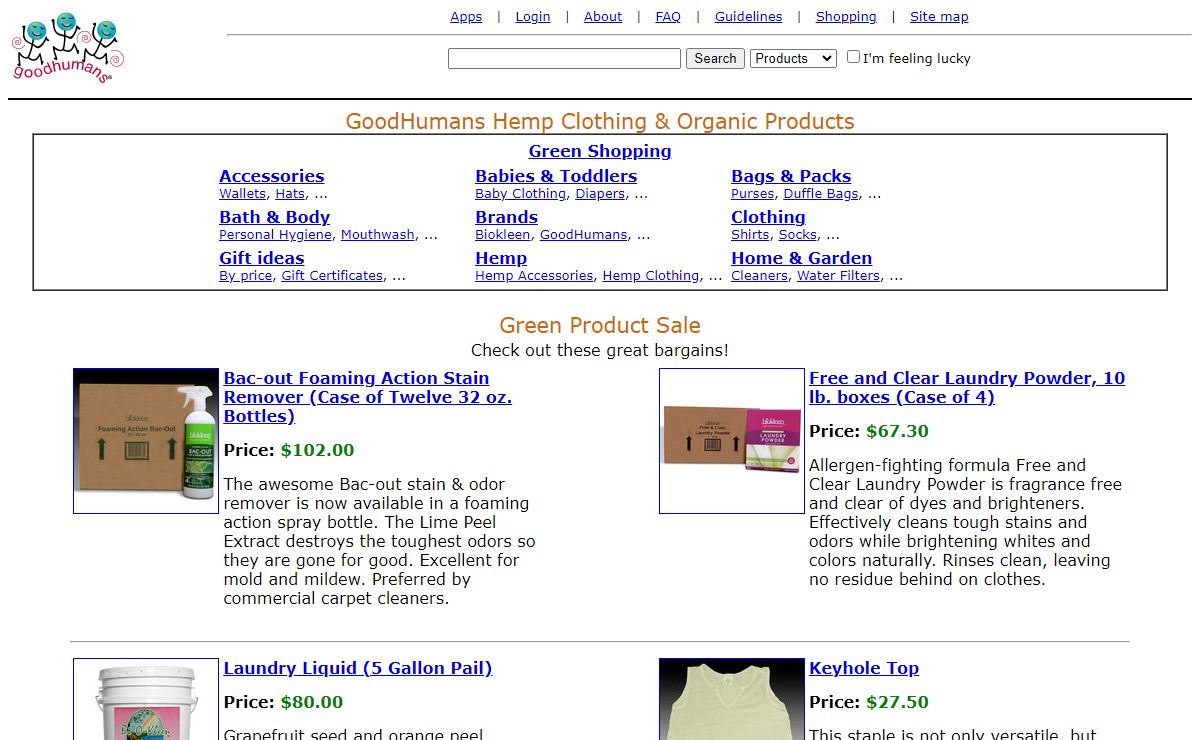Select the $80.00 price text

coord(312,702)
